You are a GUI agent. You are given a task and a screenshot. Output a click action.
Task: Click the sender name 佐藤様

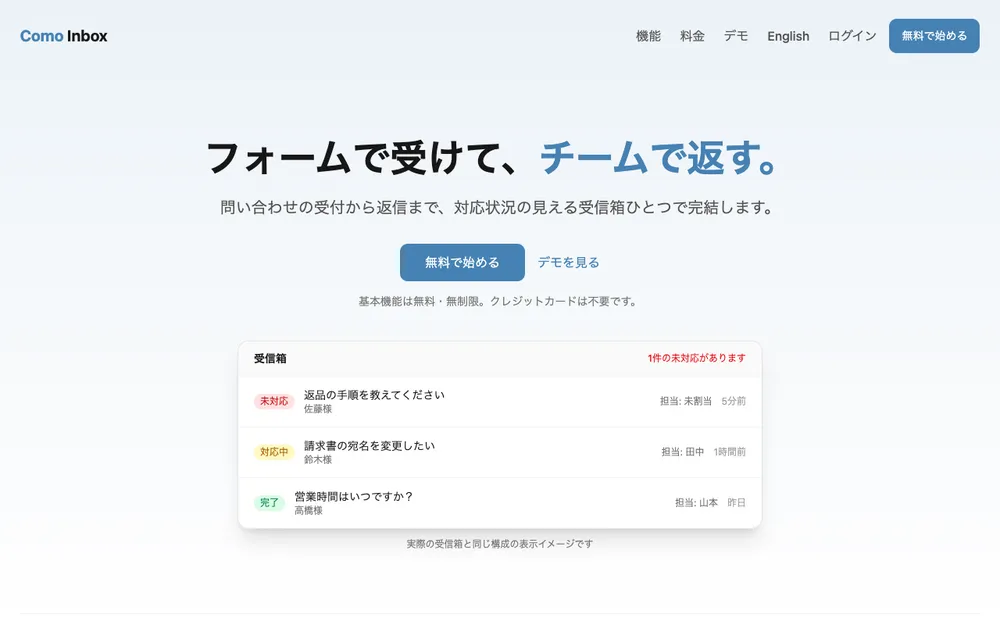(x=318, y=409)
